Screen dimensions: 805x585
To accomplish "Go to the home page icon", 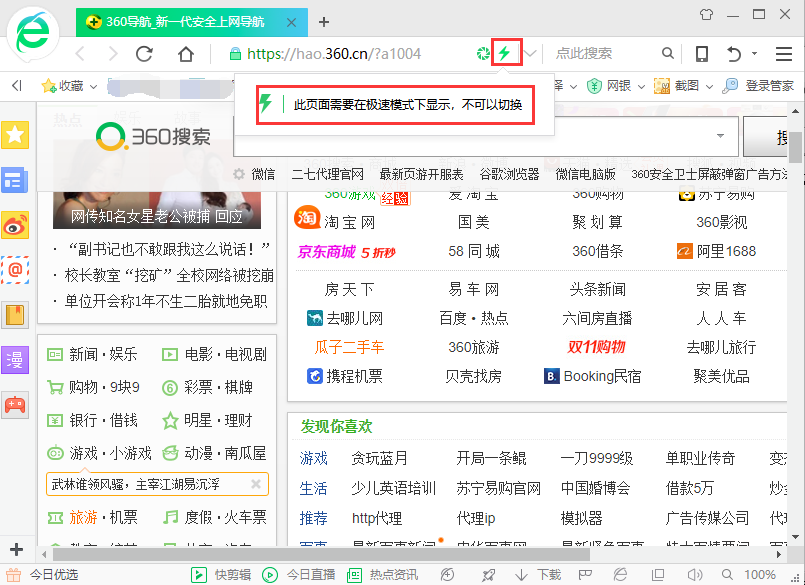I will click(x=185, y=53).
